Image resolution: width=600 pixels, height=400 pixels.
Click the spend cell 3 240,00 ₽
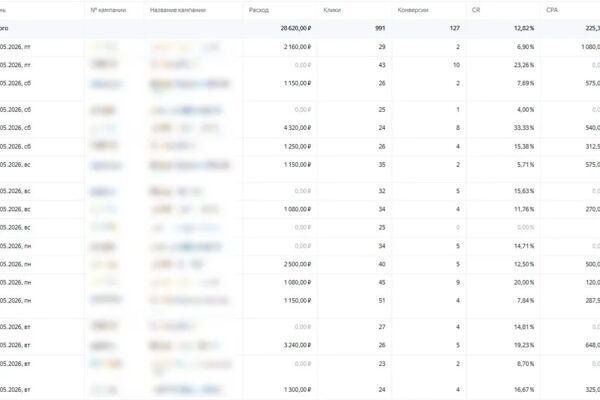click(297, 345)
